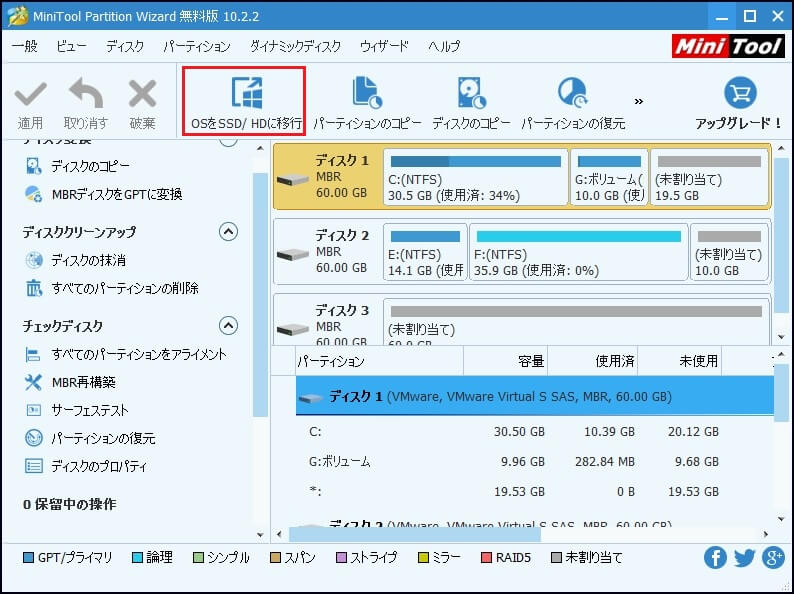Select ディスク 1 in disk map

[x=326, y=177]
